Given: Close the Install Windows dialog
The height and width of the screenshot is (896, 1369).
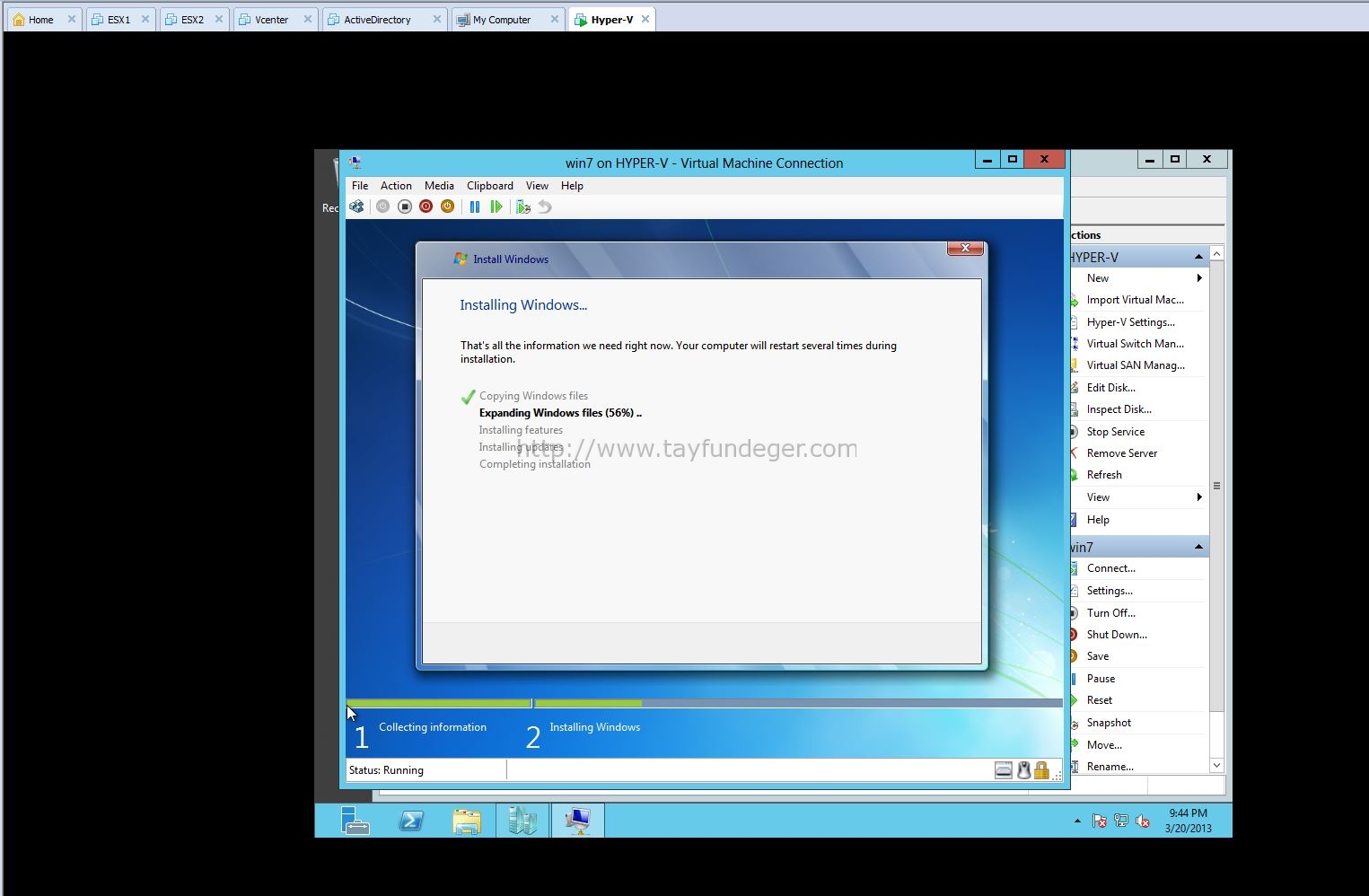Looking at the screenshot, I should 965,248.
